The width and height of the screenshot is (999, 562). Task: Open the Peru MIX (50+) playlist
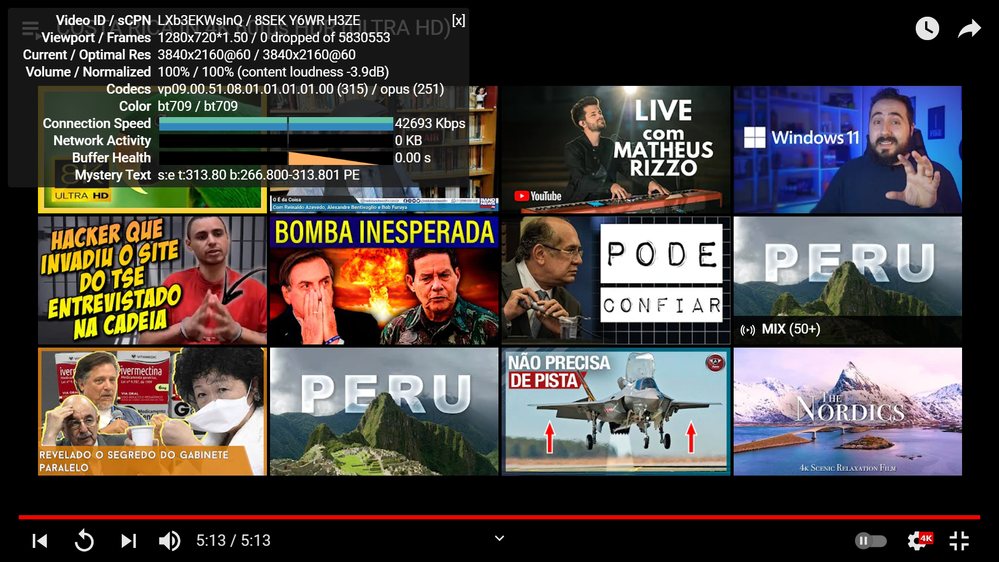click(x=847, y=280)
